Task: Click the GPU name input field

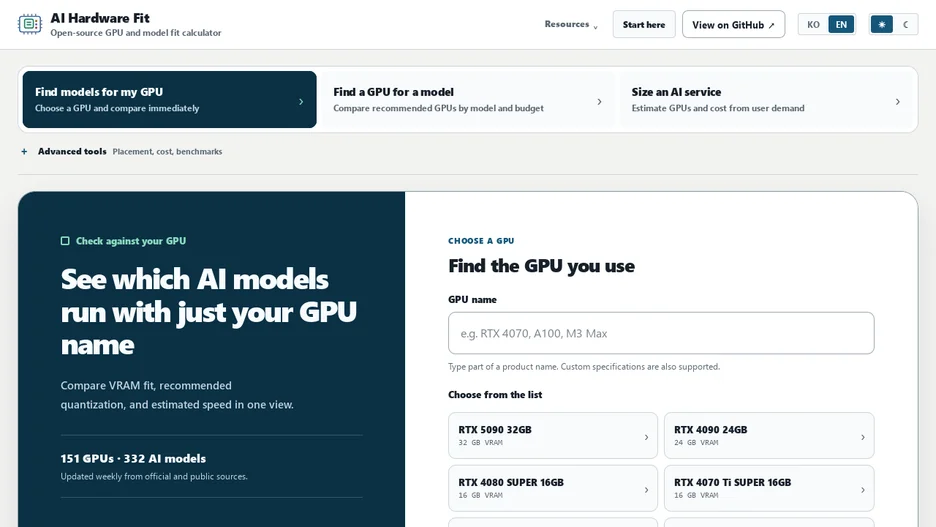Action: [661, 333]
